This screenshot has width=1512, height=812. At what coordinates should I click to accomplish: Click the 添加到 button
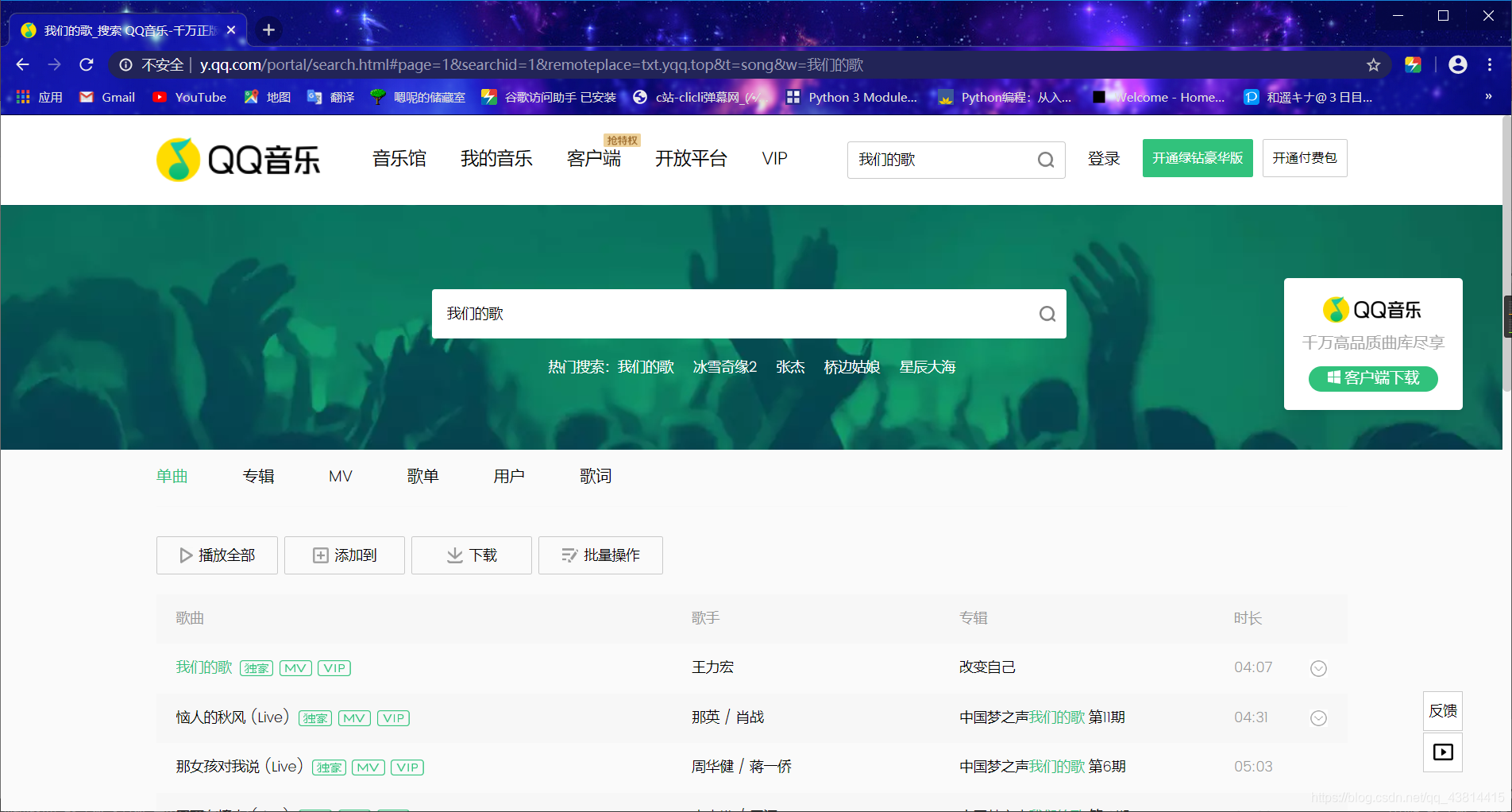pyautogui.click(x=345, y=555)
